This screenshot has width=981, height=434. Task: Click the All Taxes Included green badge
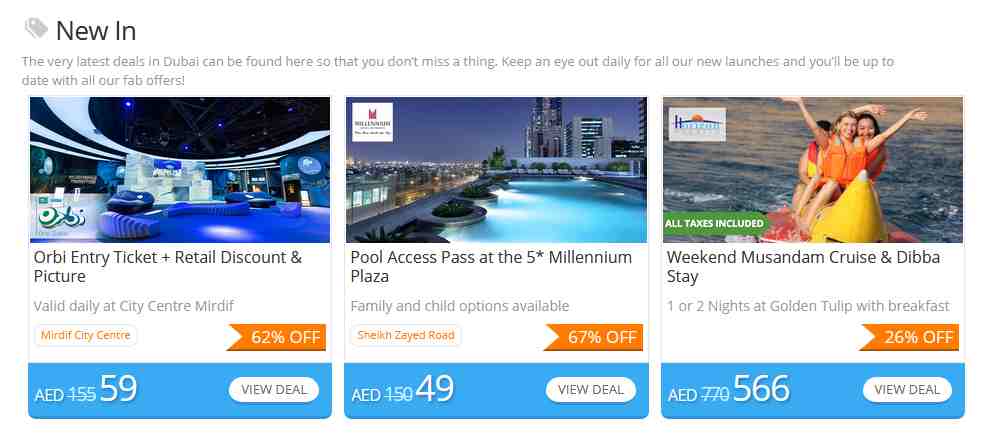714,223
